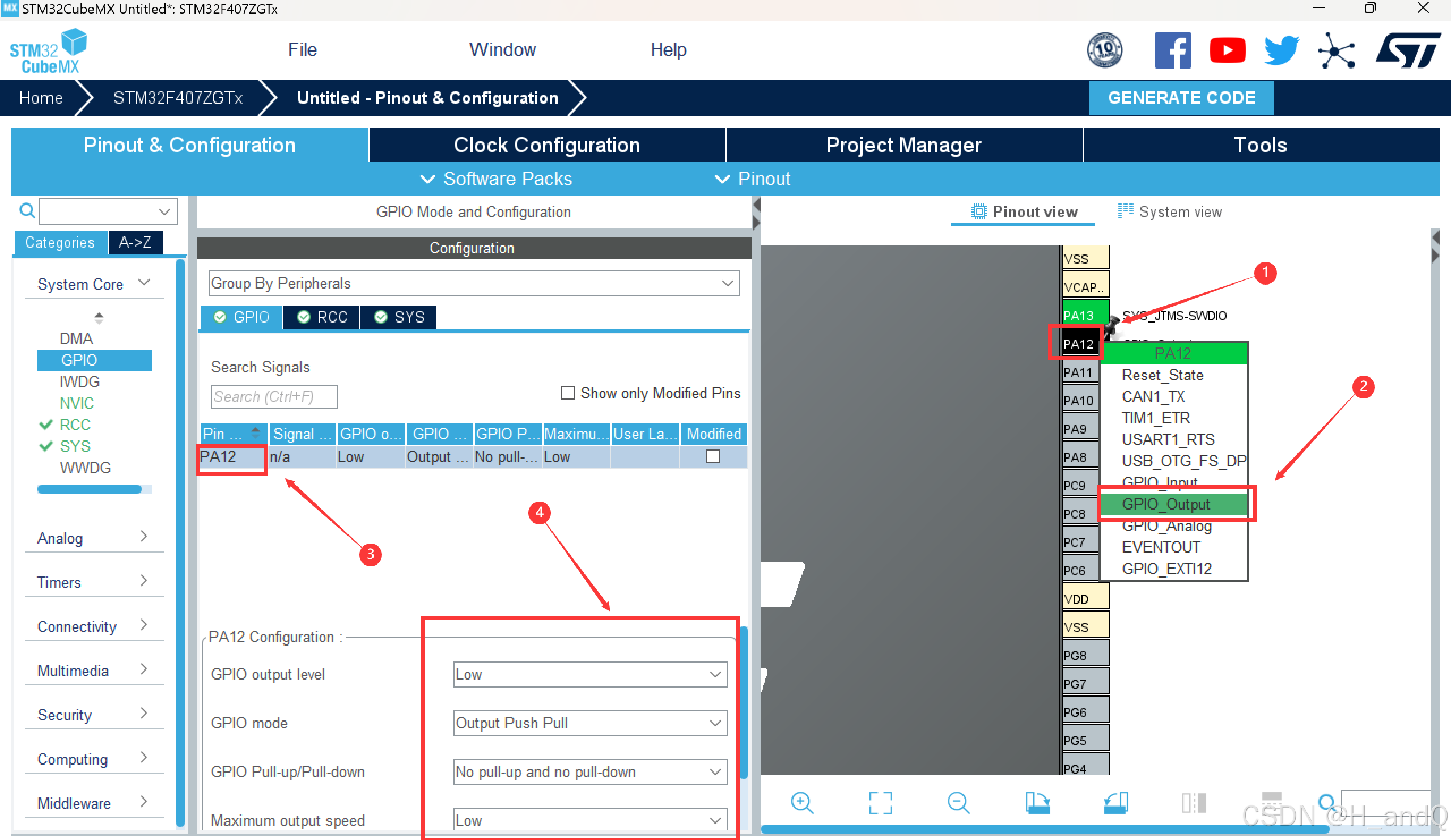Image resolution: width=1451 pixels, height=840 pixels.
Task: Sort the Pin column with arrow icon
Action: point(255,433)
